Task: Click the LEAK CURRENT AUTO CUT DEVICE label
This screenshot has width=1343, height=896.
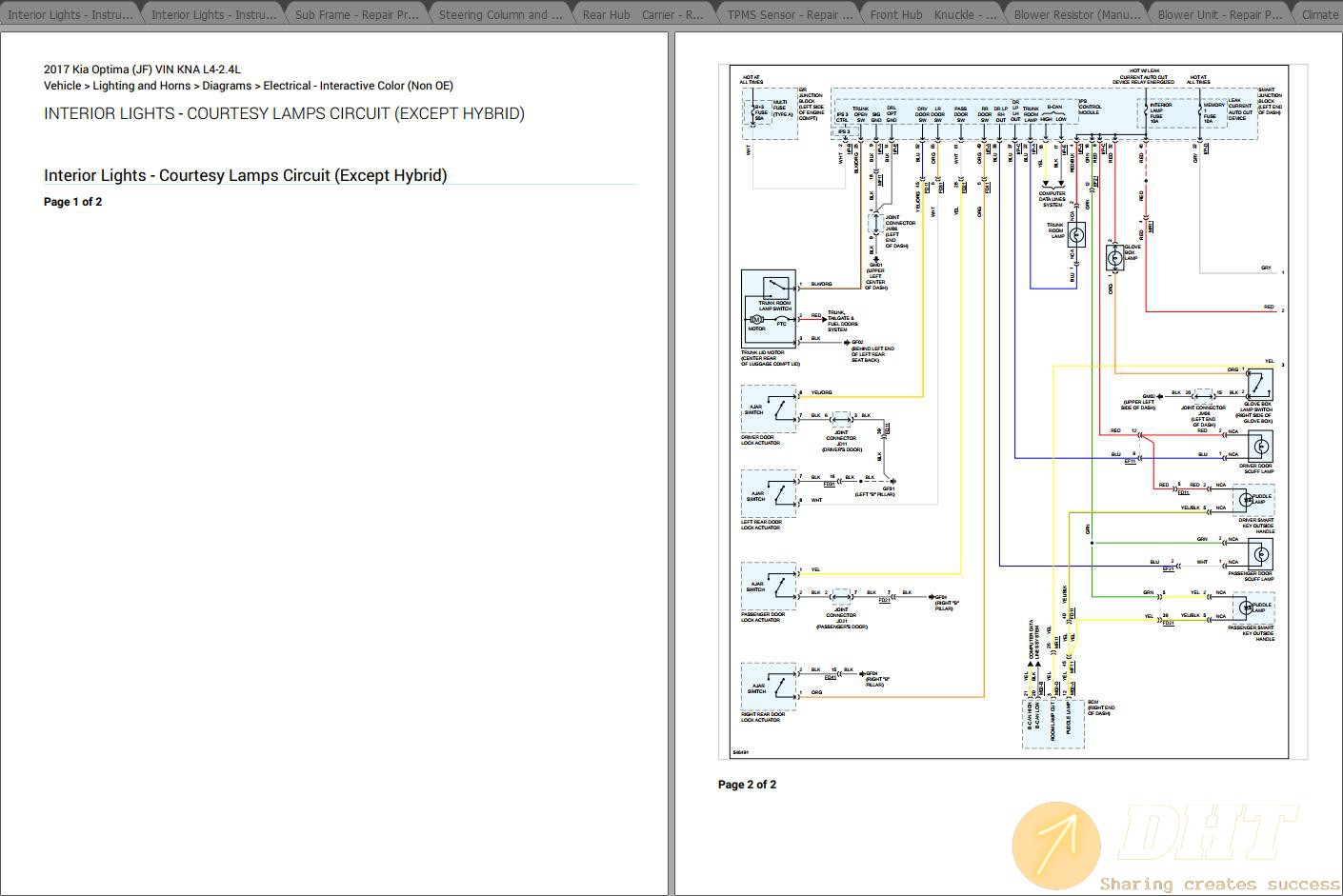Action: (1241, 110)
